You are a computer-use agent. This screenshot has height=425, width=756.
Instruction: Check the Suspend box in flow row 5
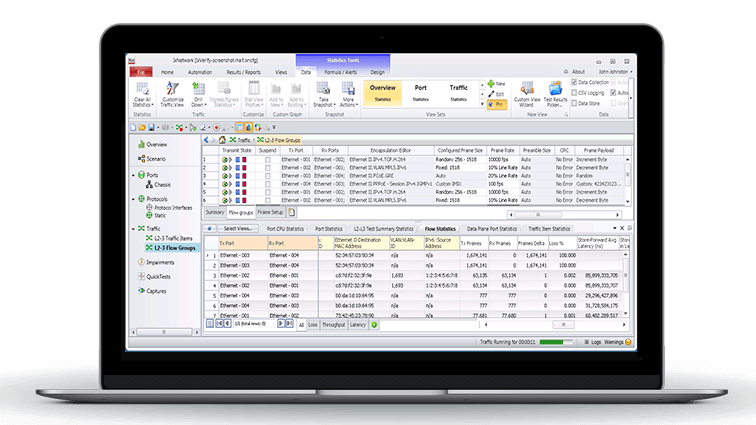268,192
